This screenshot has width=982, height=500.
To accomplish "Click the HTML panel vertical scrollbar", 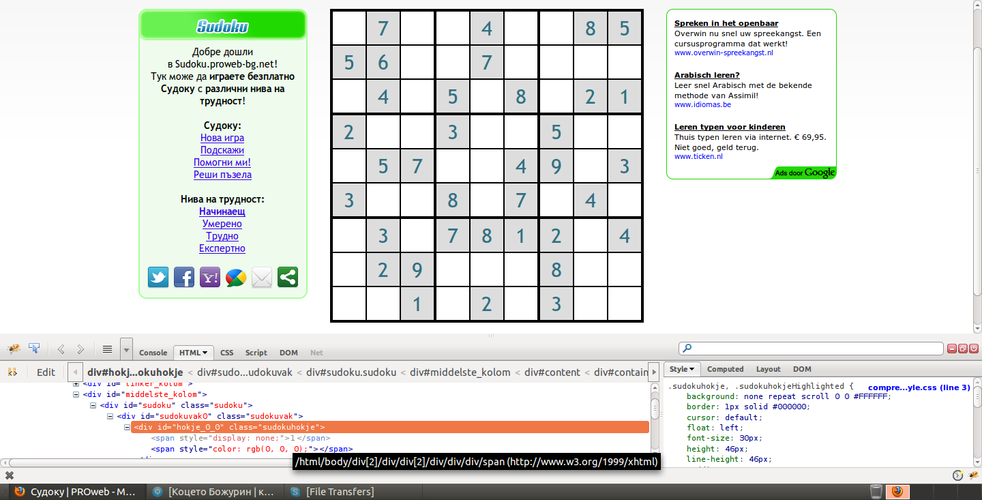I will point(655,418).
